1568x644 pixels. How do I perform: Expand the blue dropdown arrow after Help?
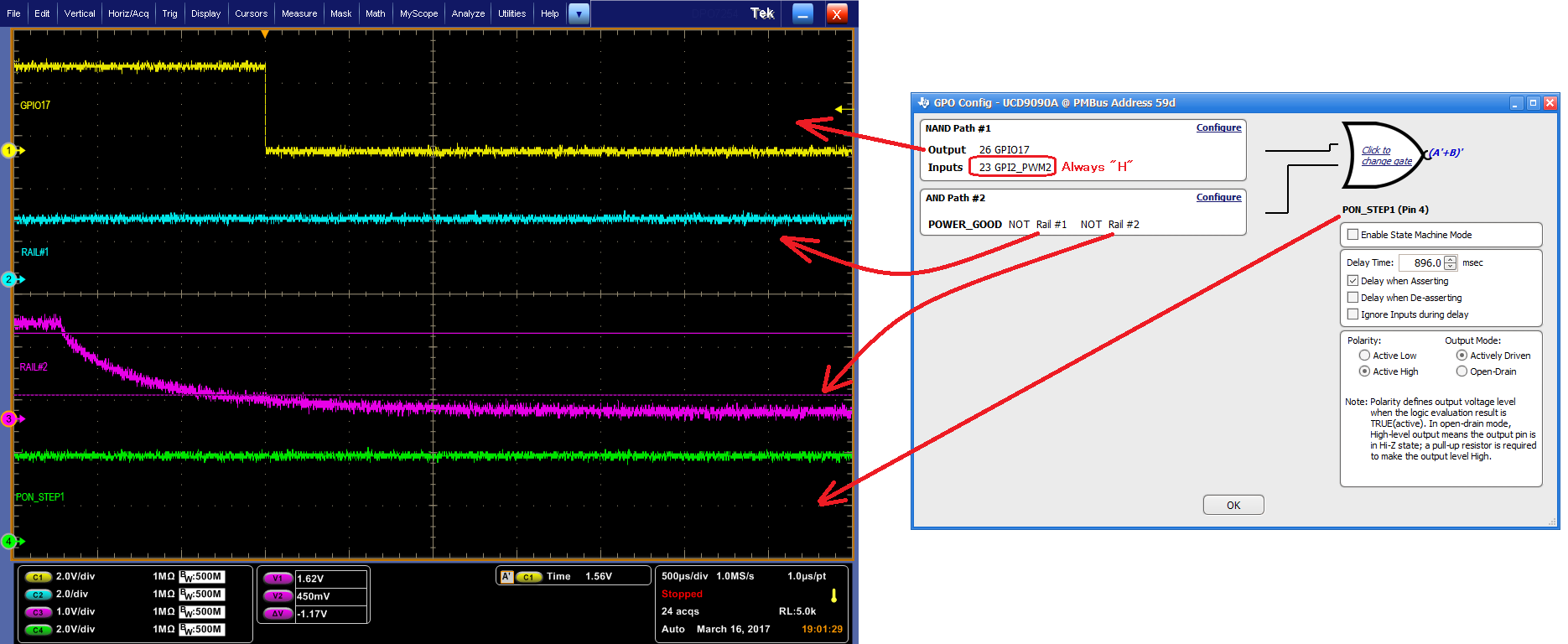(579, 13)
